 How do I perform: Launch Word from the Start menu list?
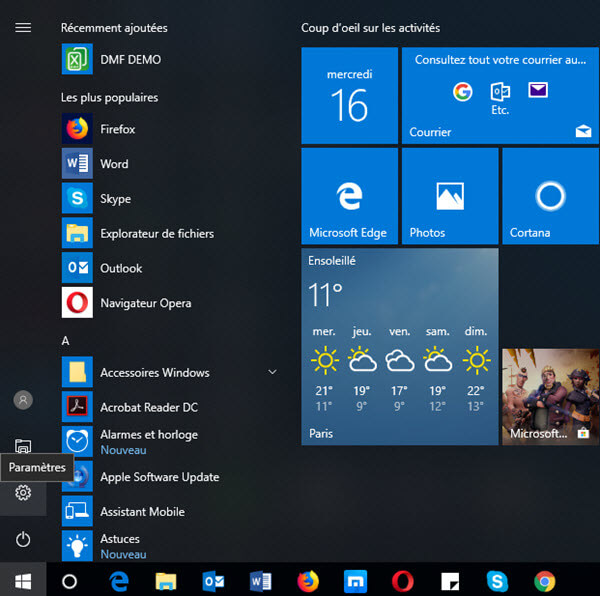click(114, 164)
